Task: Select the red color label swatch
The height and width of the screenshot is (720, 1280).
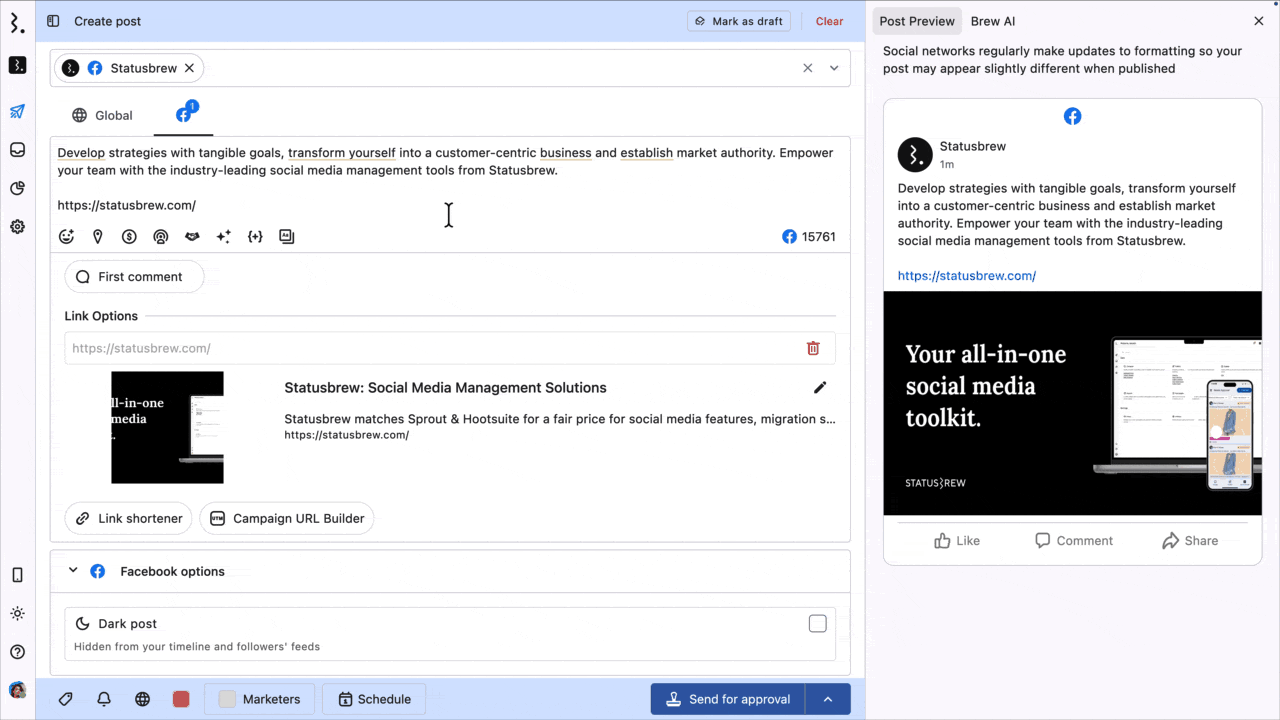Action: point(181,699)
